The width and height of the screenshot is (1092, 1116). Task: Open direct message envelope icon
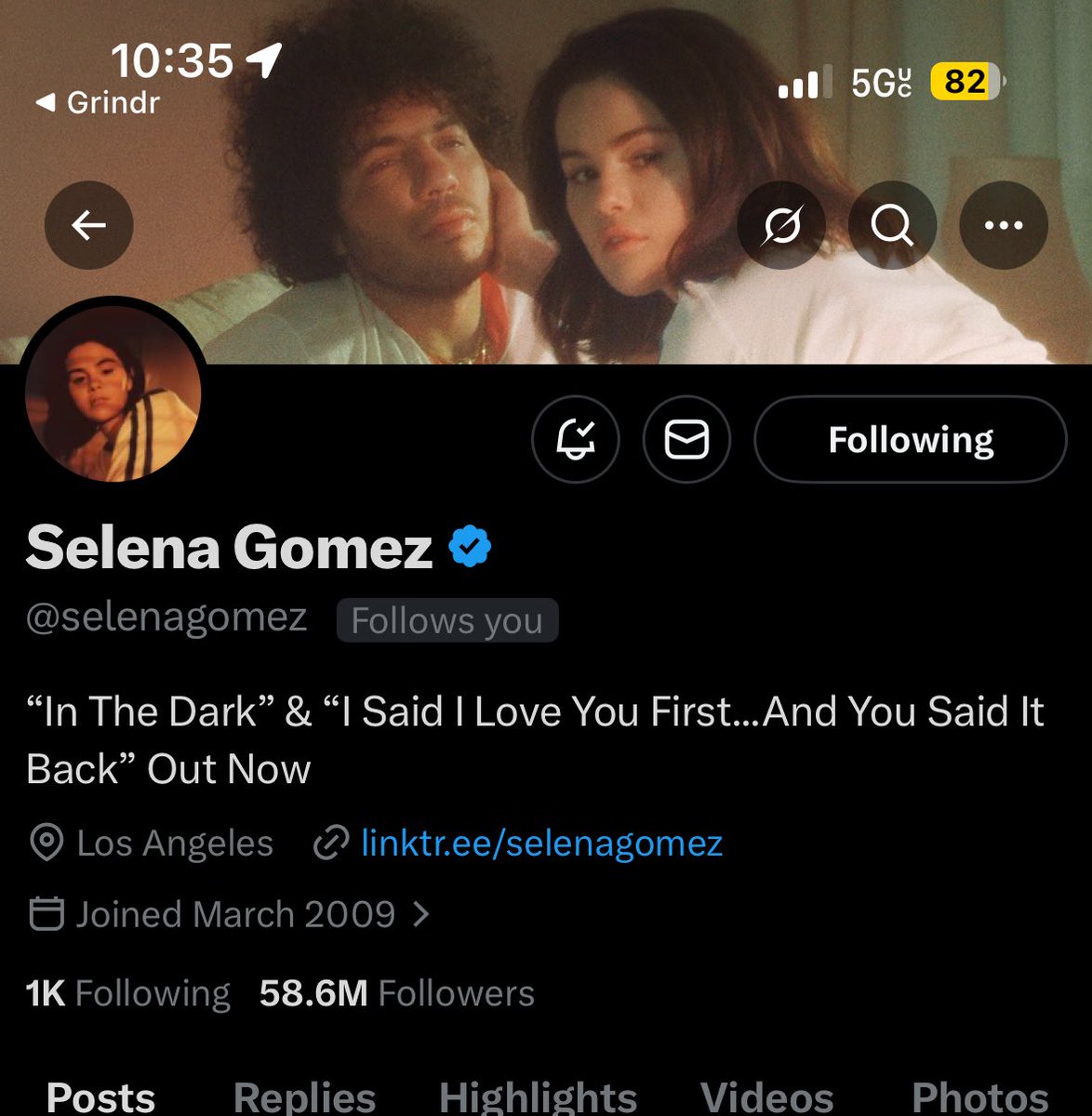(686, 440)
